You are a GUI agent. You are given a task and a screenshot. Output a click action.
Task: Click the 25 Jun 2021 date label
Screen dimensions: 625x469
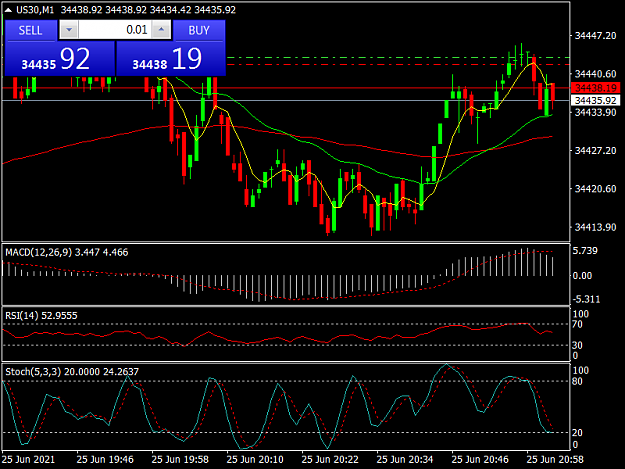28,459
